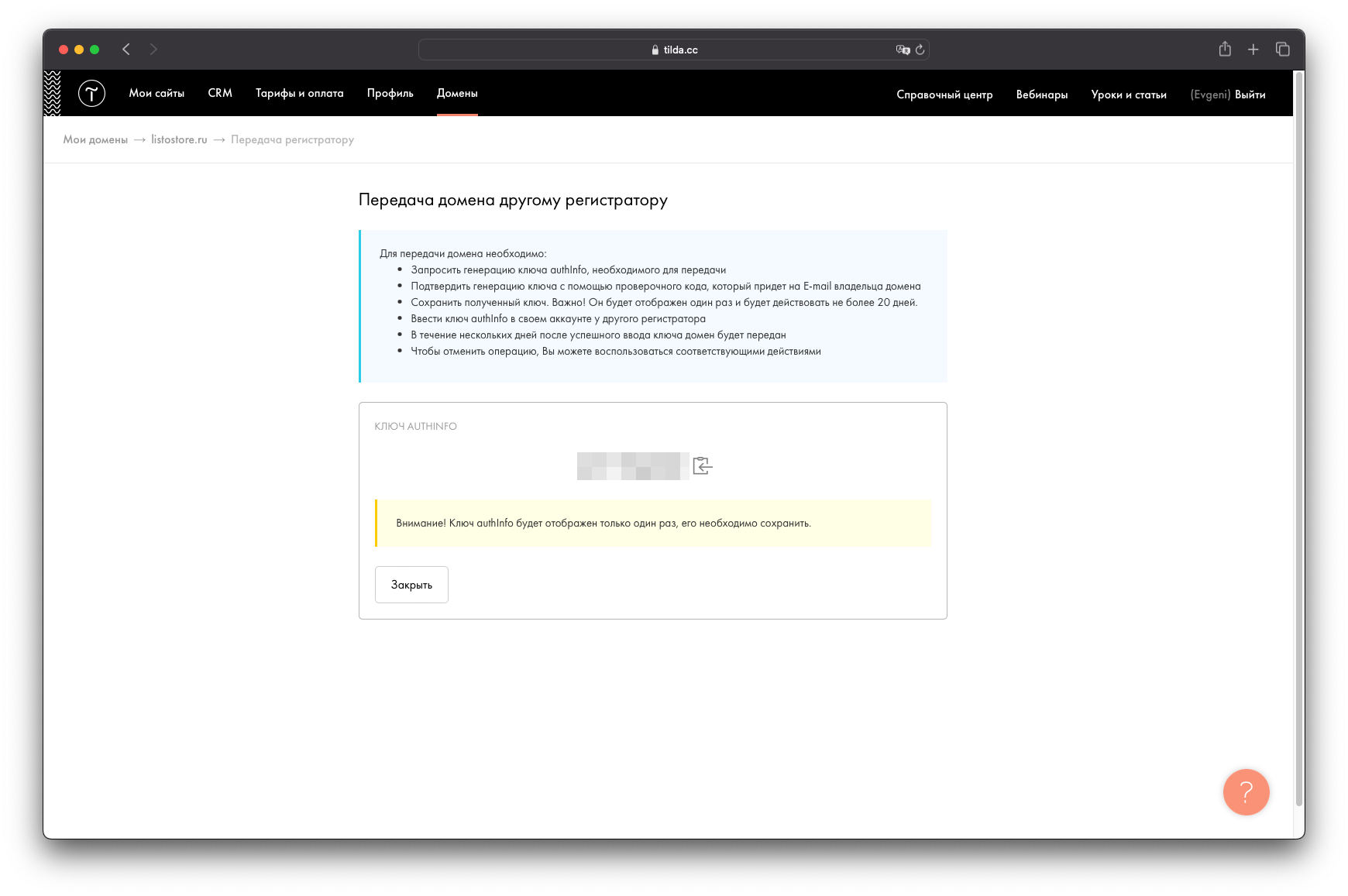Screen dimensions: 1348x896
Task: Open the Профиль section
Action: pos(390,93)
